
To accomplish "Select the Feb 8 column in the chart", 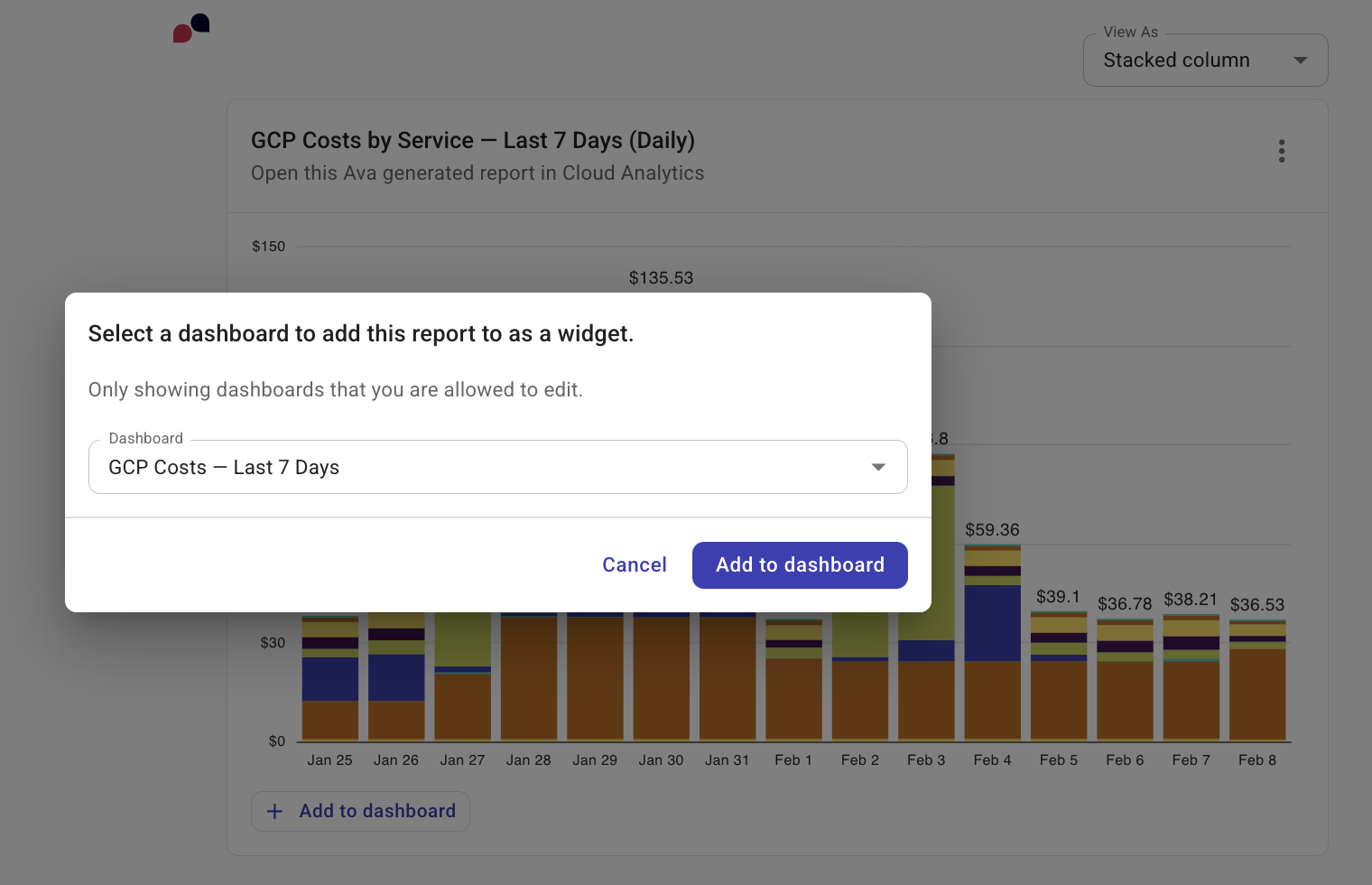I will click(1256, 677).
